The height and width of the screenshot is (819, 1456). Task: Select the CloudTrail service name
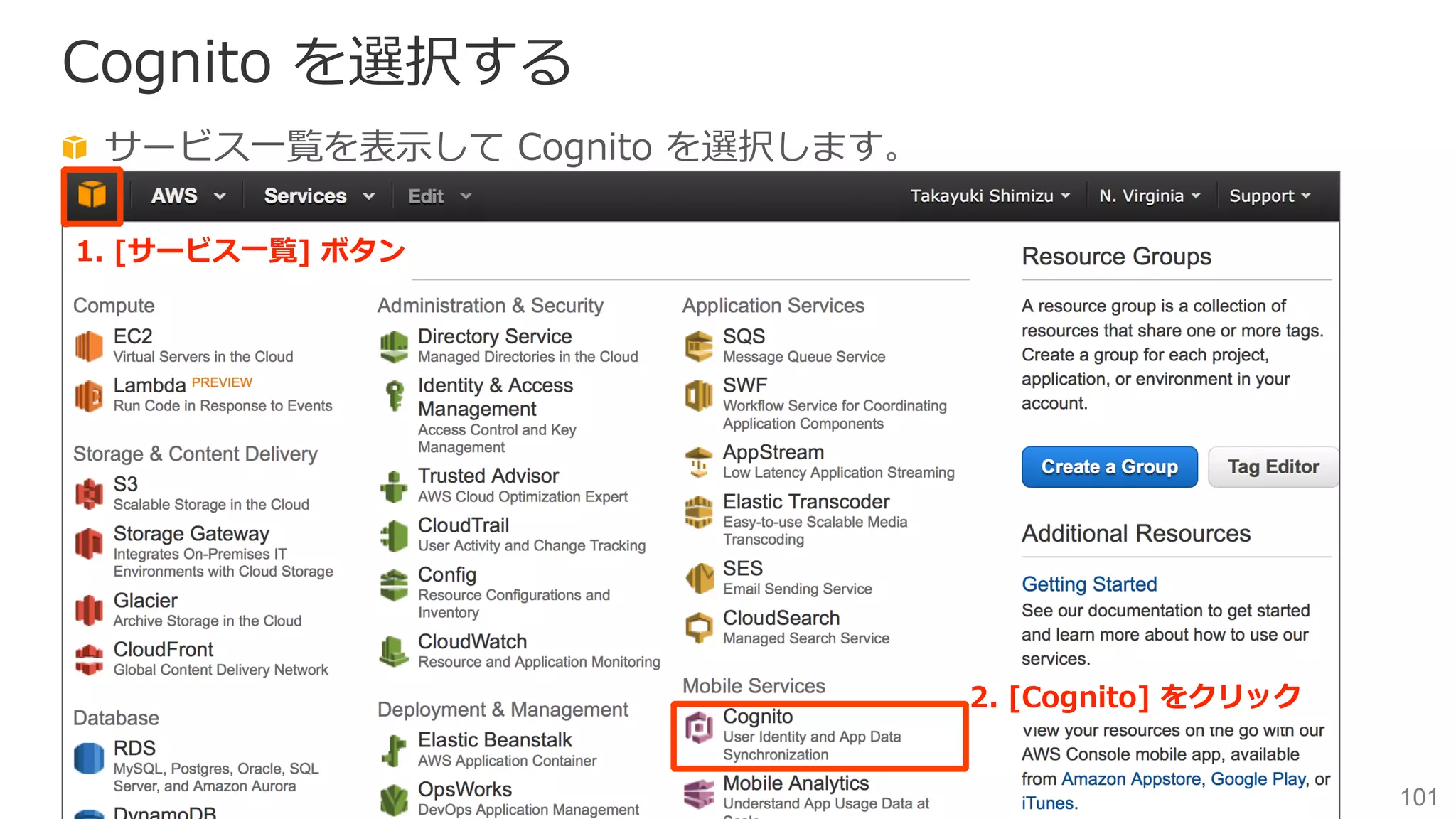(x=464, y=525)
